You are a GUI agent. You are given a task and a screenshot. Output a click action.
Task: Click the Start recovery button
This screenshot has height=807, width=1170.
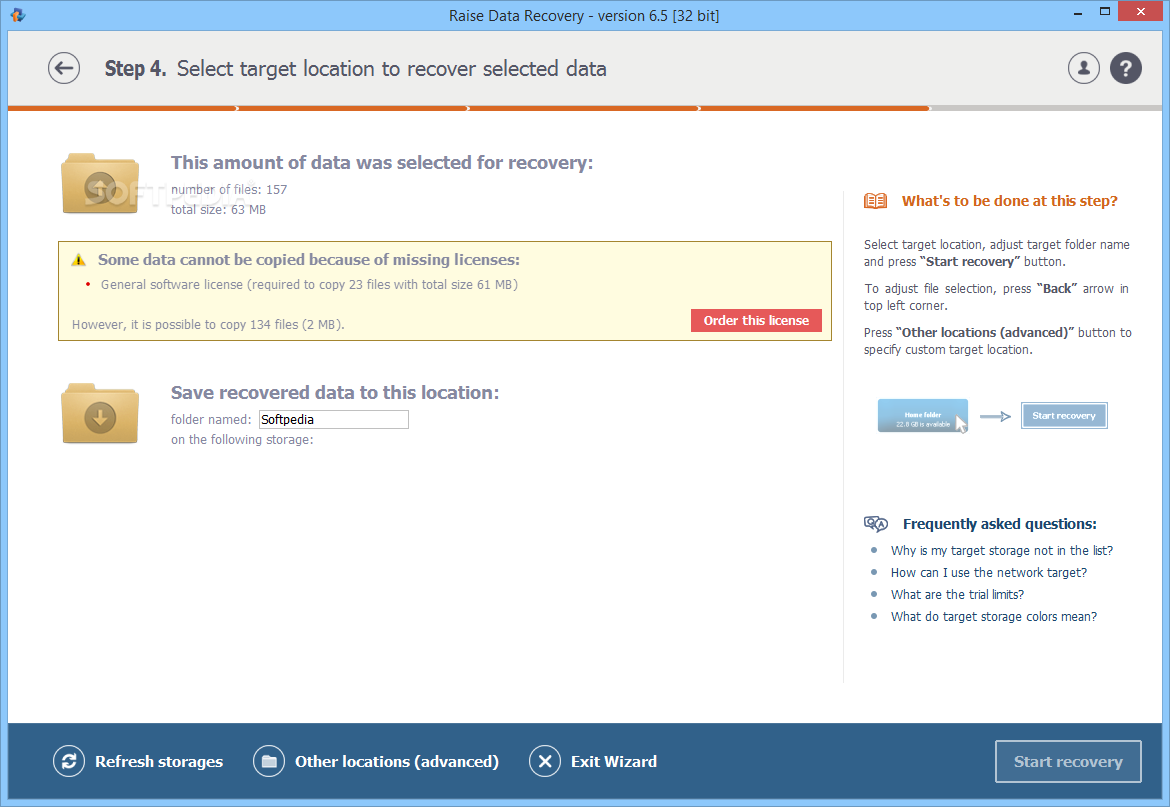(x=1068, y=762)
